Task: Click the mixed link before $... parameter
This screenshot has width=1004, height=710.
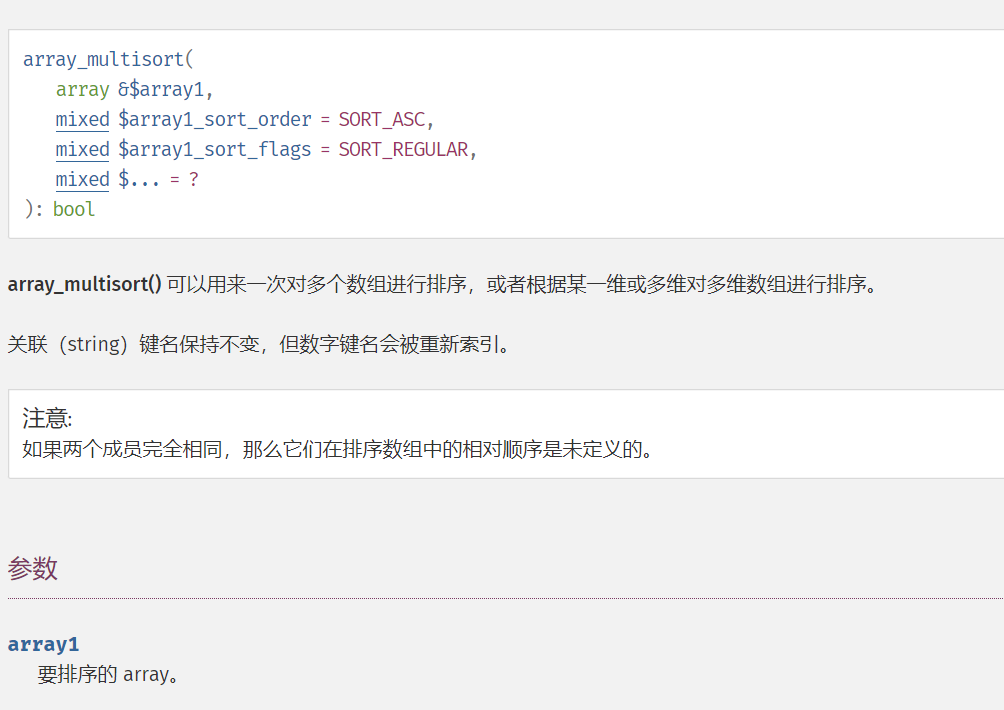Action: pos(83,180)
